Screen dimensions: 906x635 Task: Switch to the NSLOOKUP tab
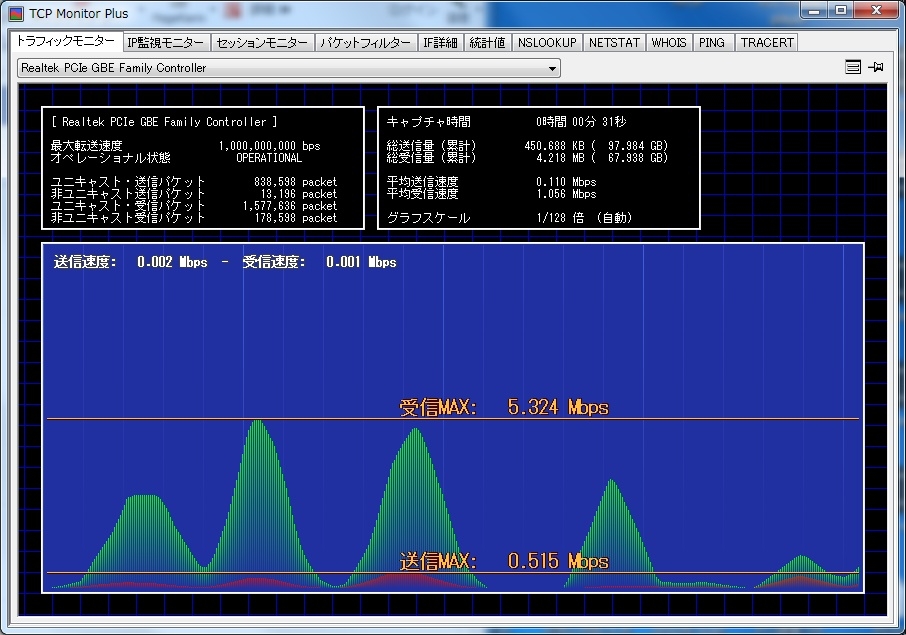(547, 43)
